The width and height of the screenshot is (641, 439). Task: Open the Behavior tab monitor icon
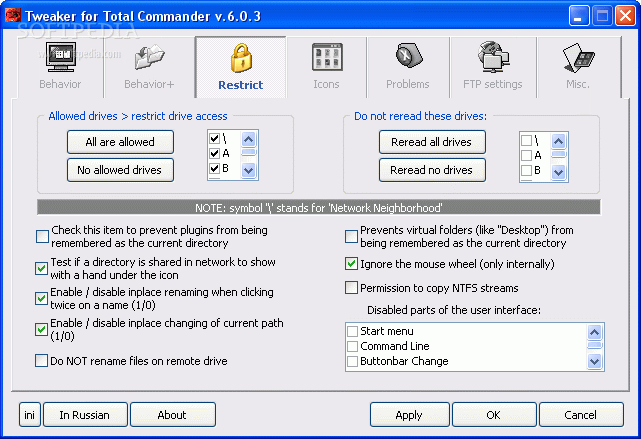[x=61, y=57]
